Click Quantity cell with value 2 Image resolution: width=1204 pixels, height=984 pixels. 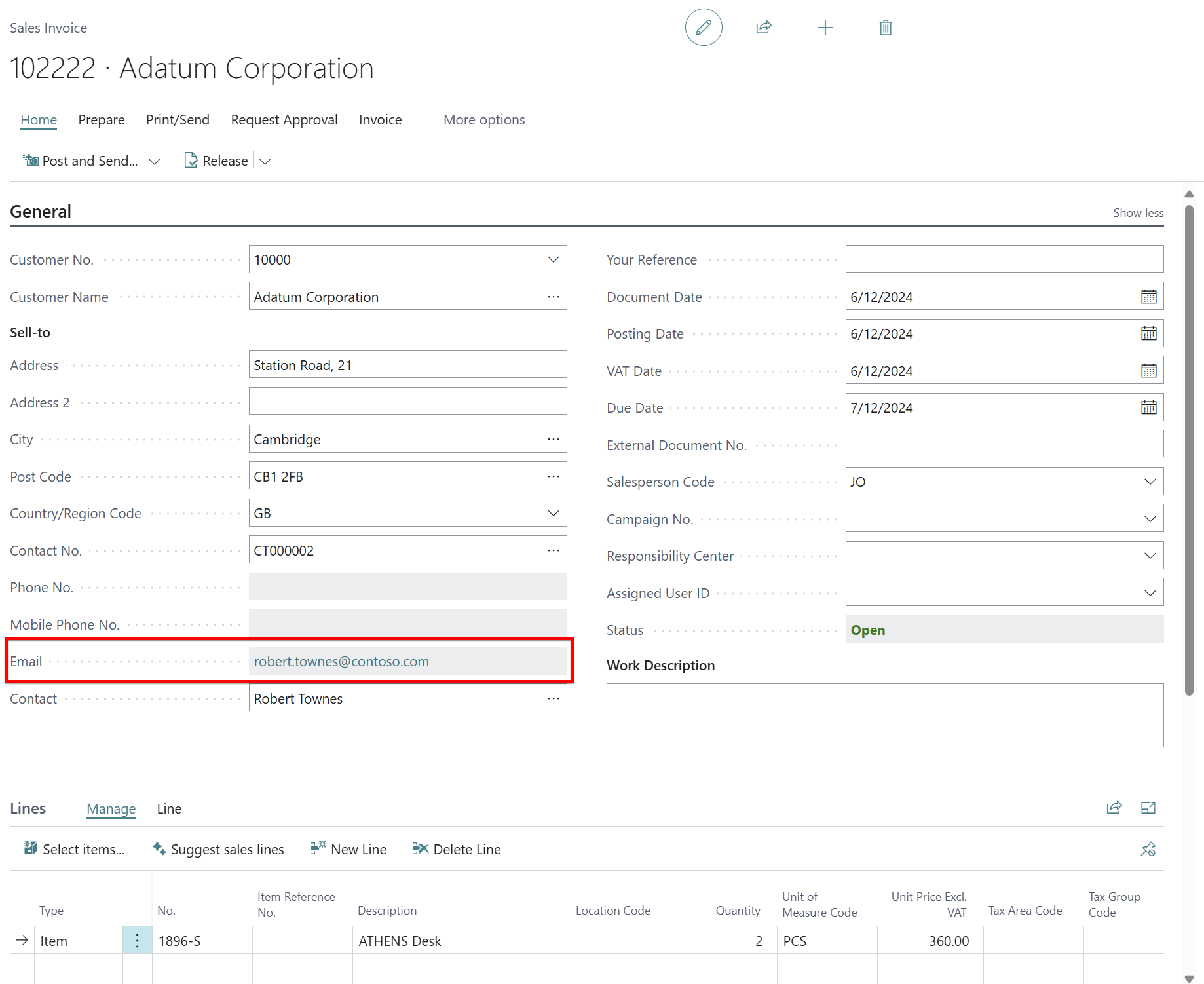pos(723,941)
